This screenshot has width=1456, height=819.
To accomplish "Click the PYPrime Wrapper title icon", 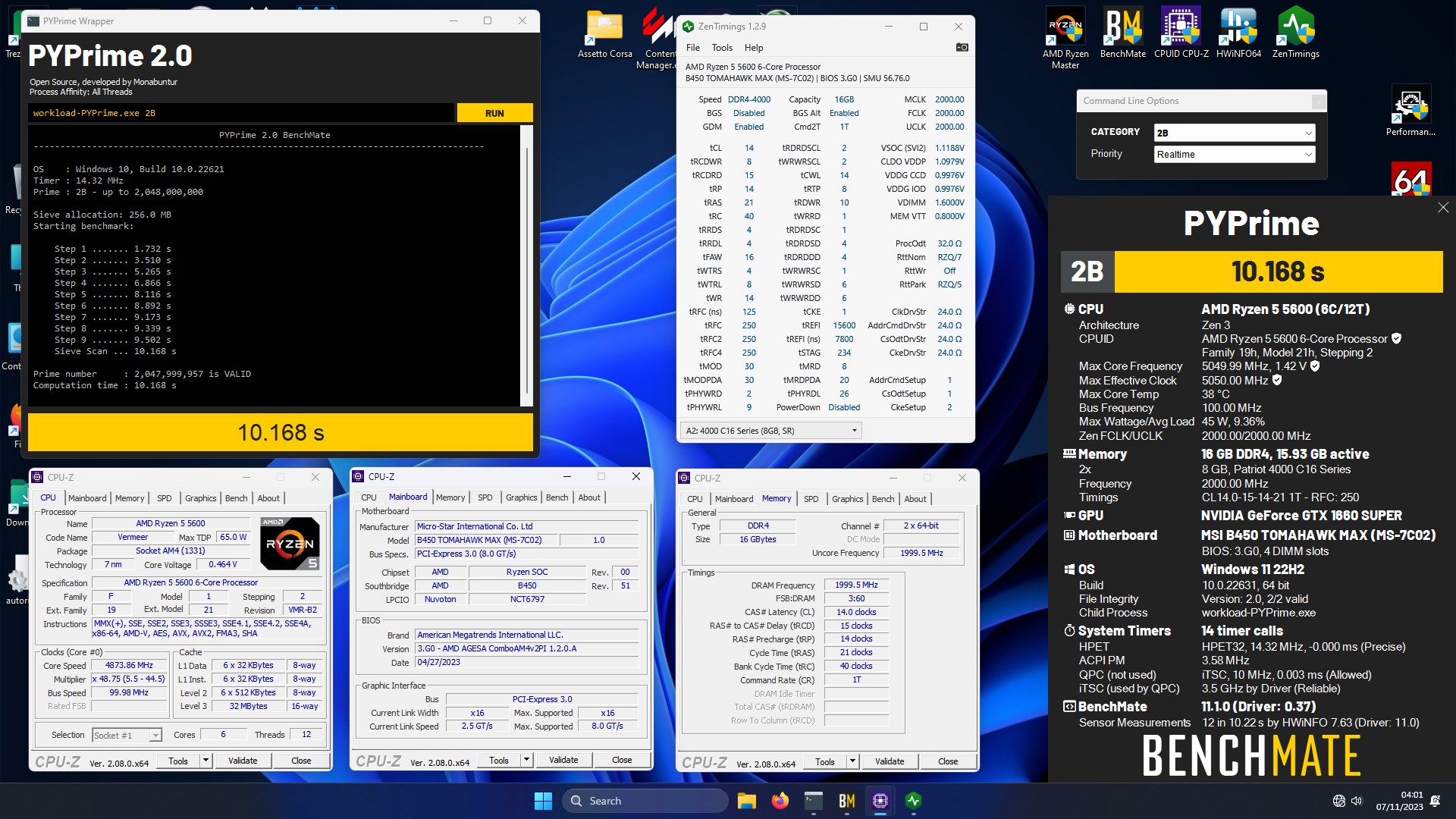I will 33,20.
